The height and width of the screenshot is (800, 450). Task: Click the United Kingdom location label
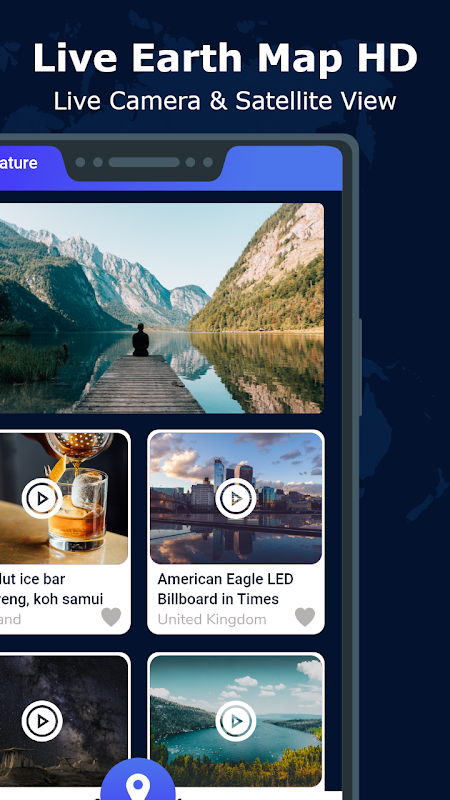click(212, 619)
